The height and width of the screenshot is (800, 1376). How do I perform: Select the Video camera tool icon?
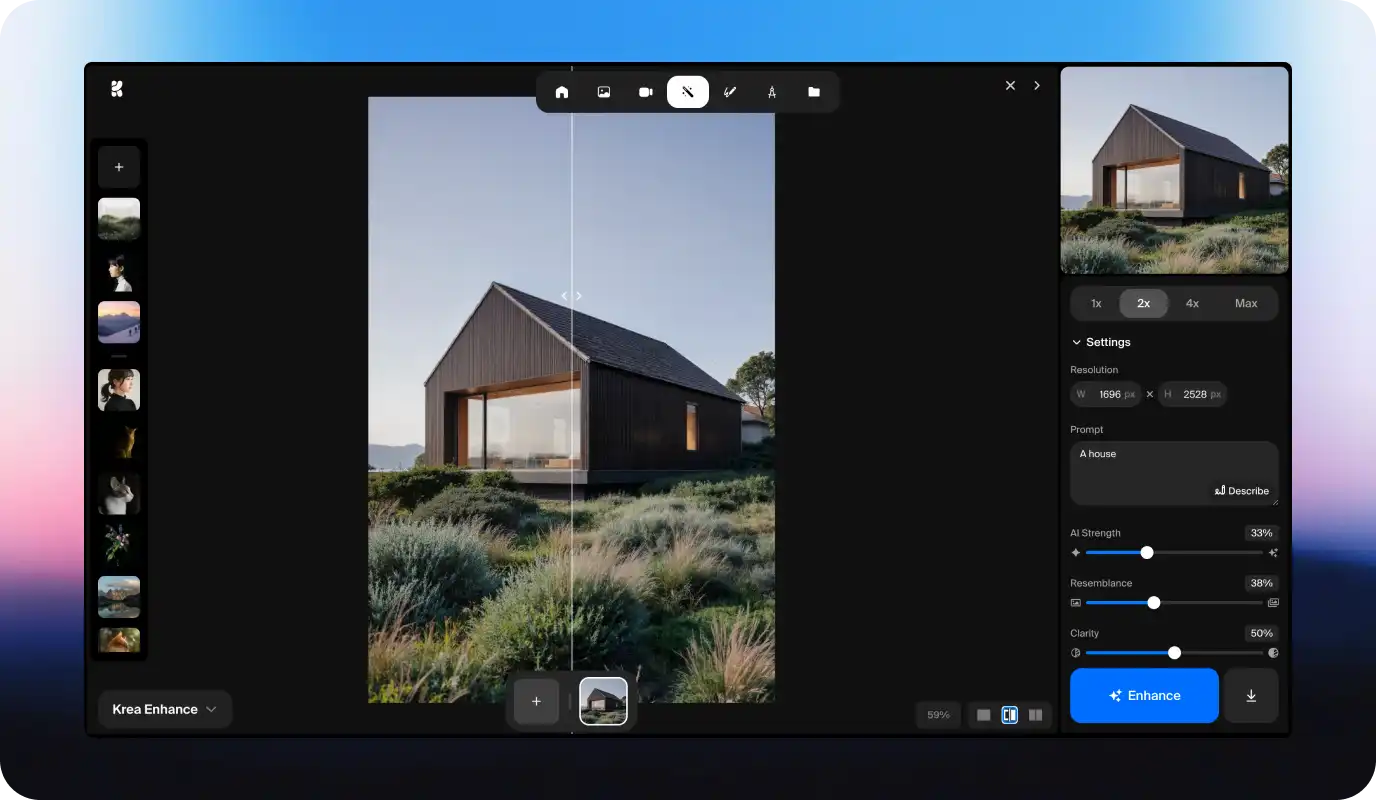(x=646, y=92)
